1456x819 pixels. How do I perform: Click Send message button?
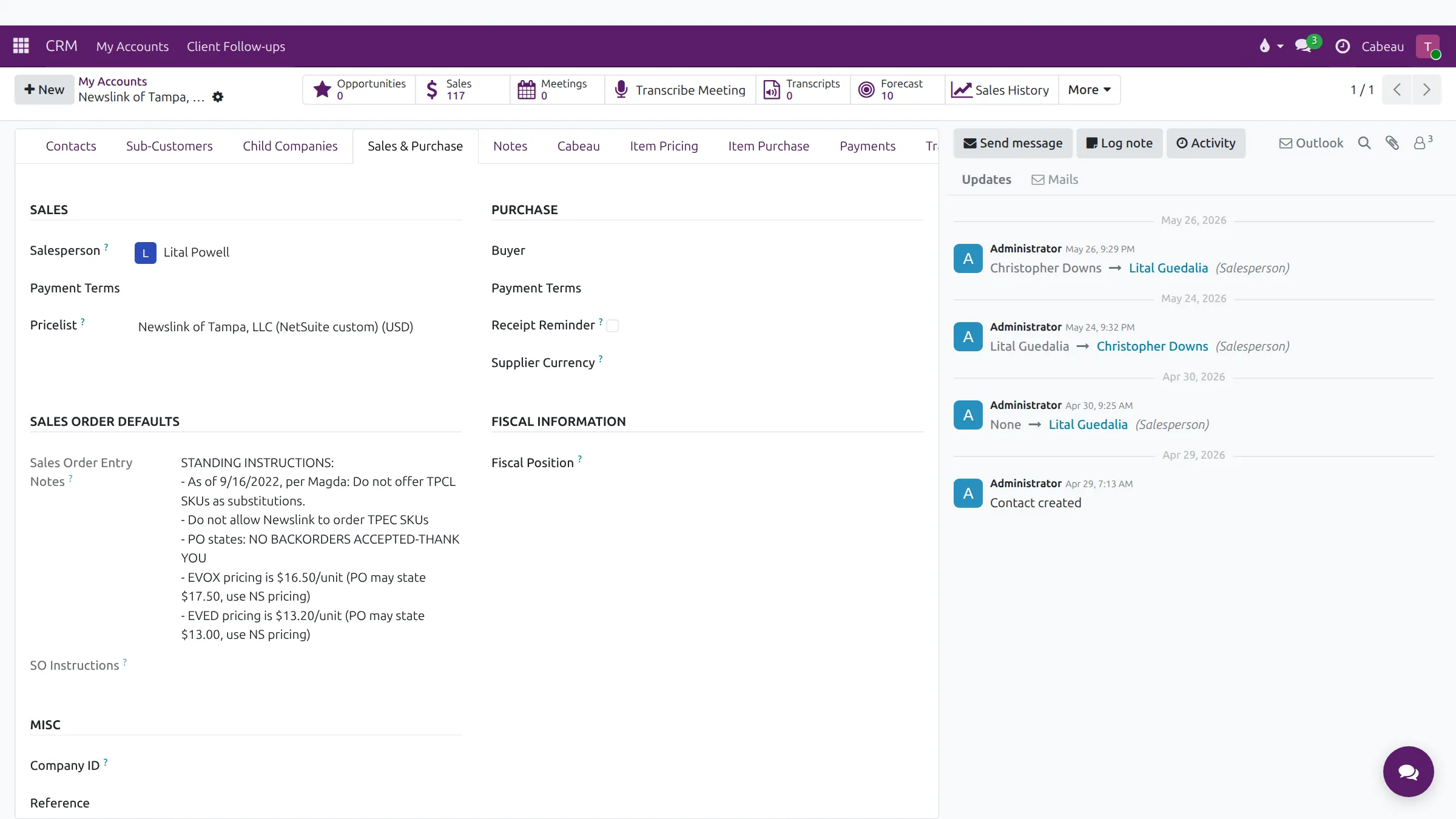tap(1013, 143)
